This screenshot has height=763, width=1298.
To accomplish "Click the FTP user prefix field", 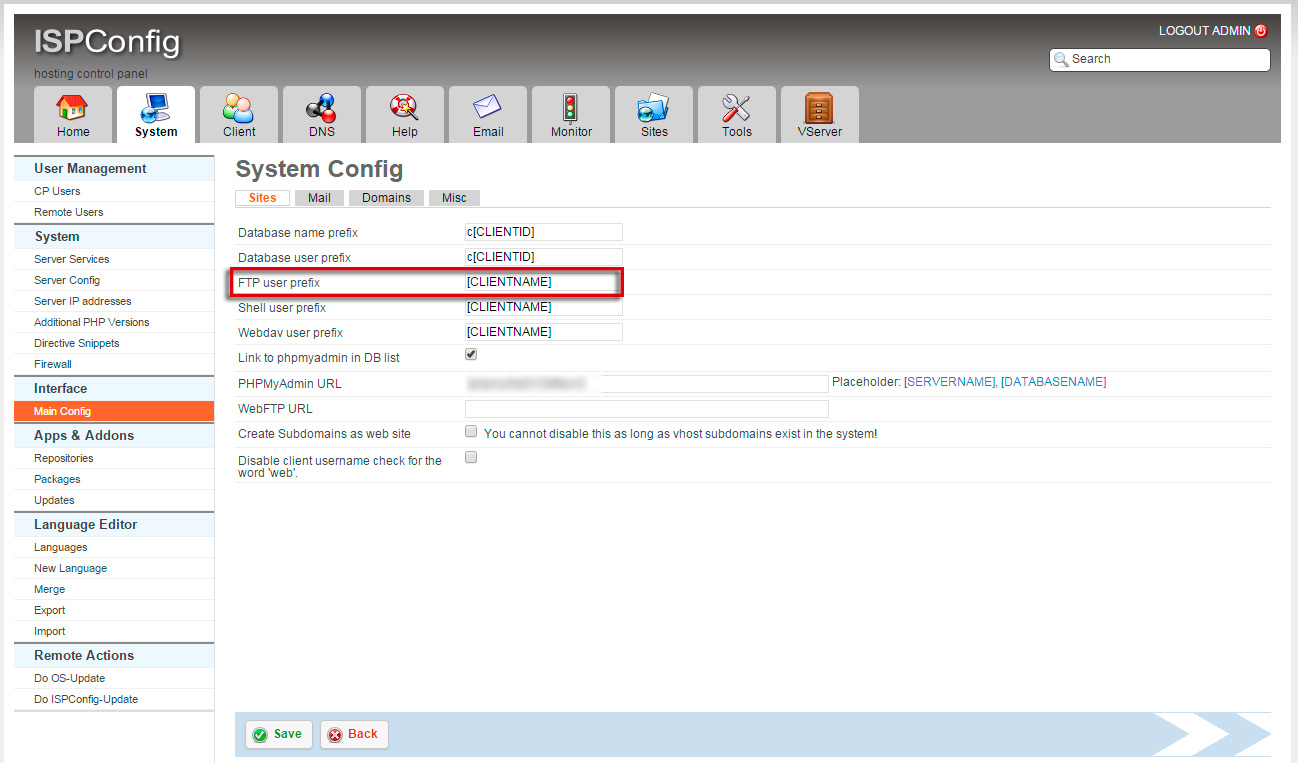I will 543,282.
